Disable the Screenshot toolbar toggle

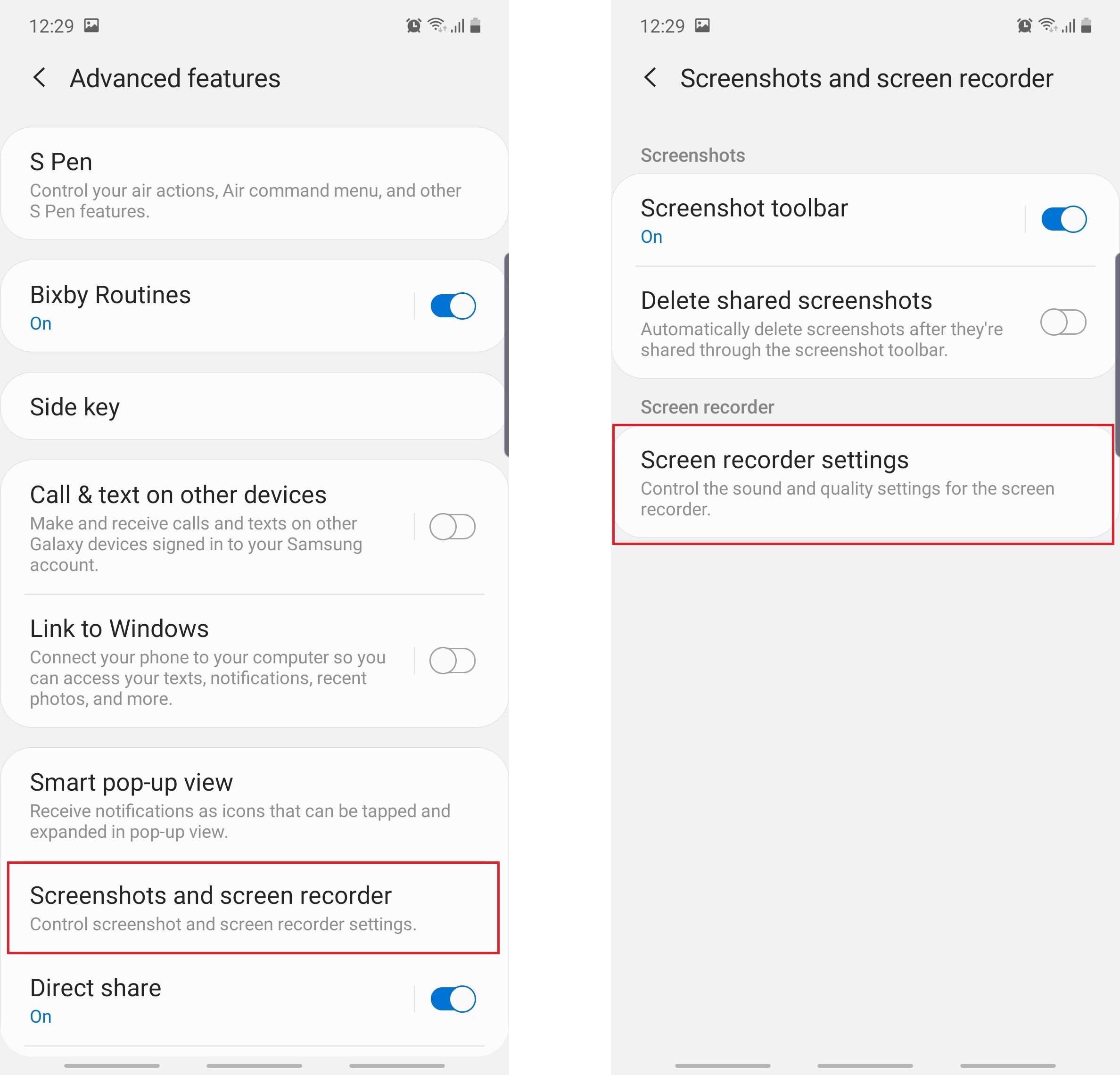click(1063, 219)
